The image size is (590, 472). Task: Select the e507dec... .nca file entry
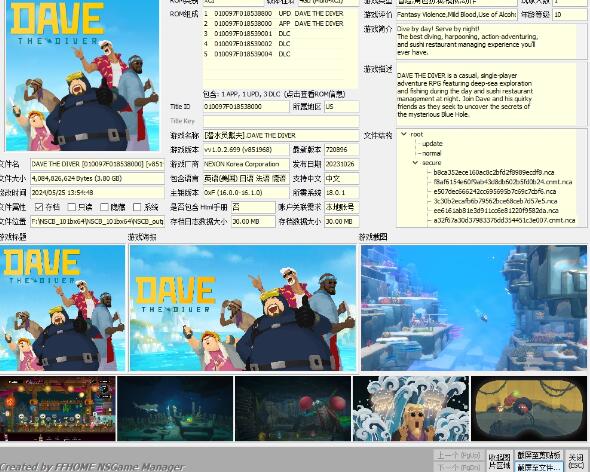click(494, 191)
